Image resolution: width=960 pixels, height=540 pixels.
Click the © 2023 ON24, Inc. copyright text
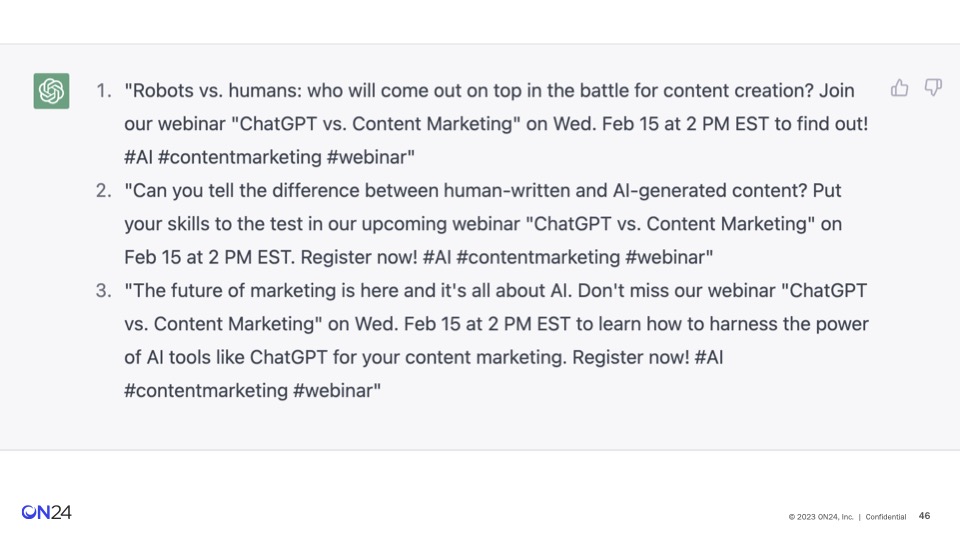coord(820,517)
